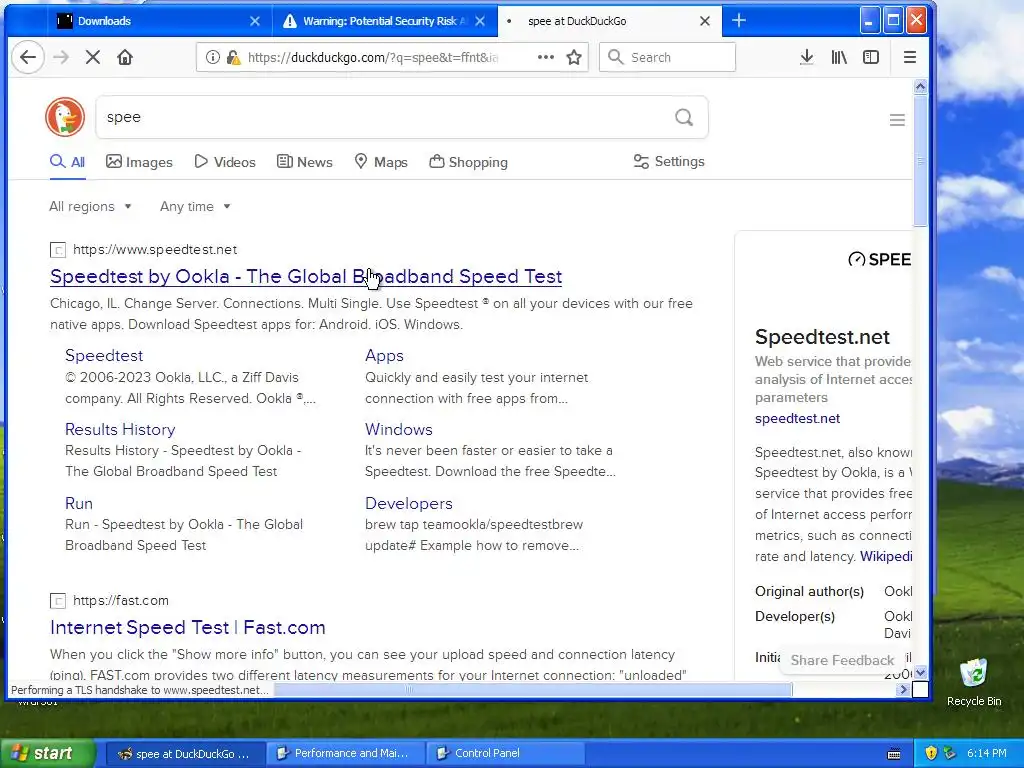Select the Images results tab
Viewport: 1024px width, 768px height.
139,162
